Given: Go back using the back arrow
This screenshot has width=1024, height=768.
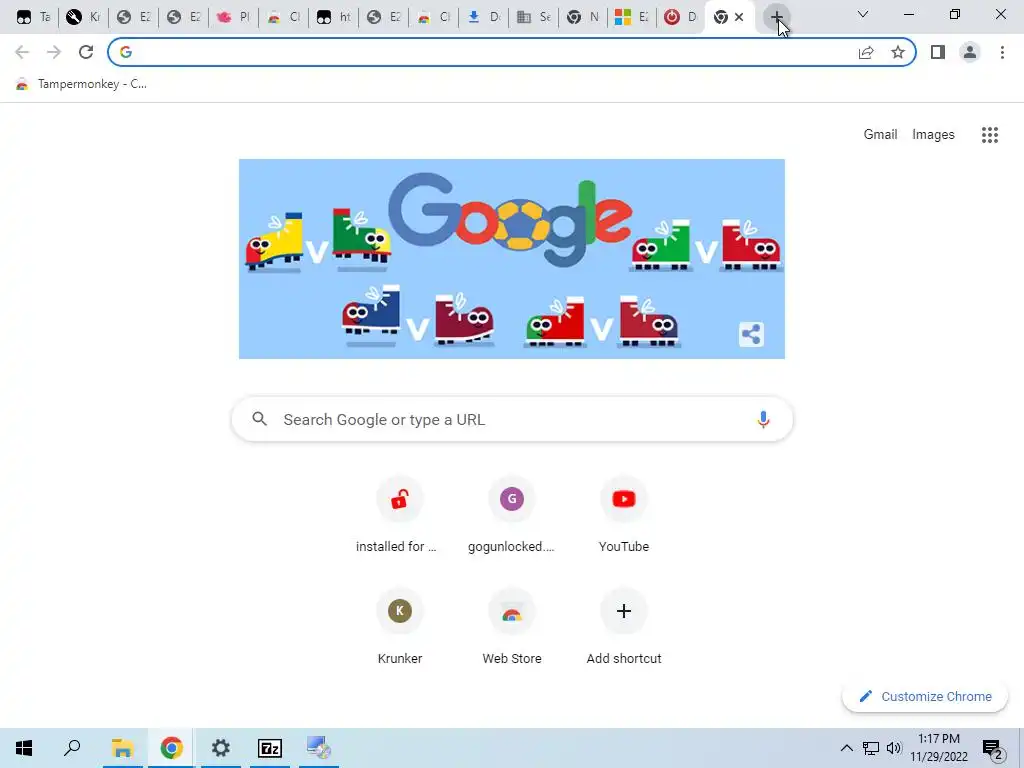Looking at the screenshot, I should (22, 52).
